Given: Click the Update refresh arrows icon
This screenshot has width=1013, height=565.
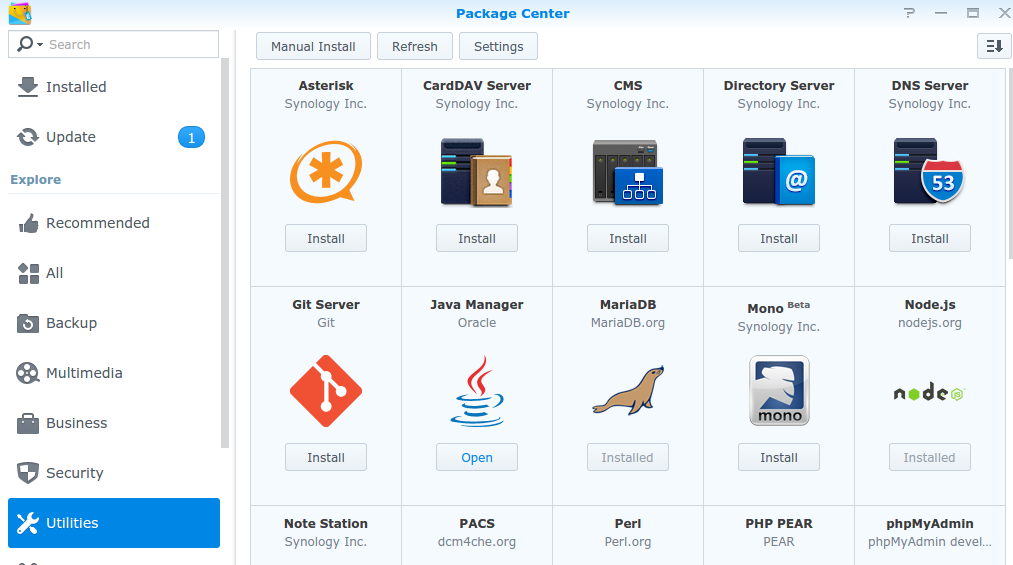Looking at the screenshot, I should [x=28, y=137].
